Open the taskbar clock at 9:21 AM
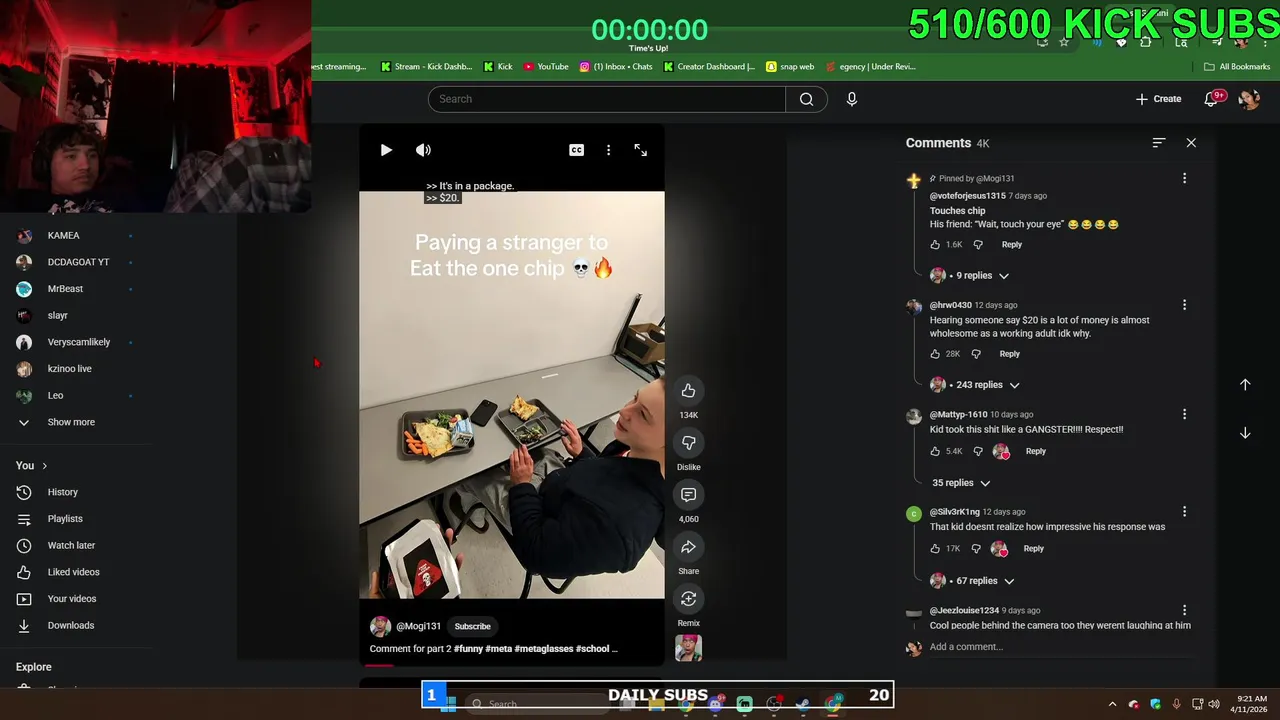This screenshot has height=720, width=1280. click(x=1251, y=704)
